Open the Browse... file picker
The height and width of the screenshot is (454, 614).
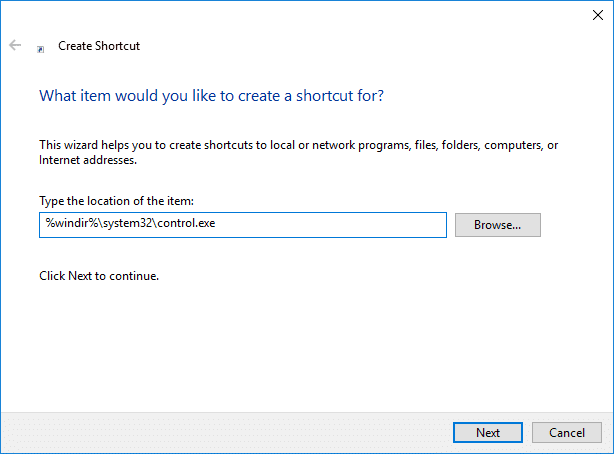point(497,225)
